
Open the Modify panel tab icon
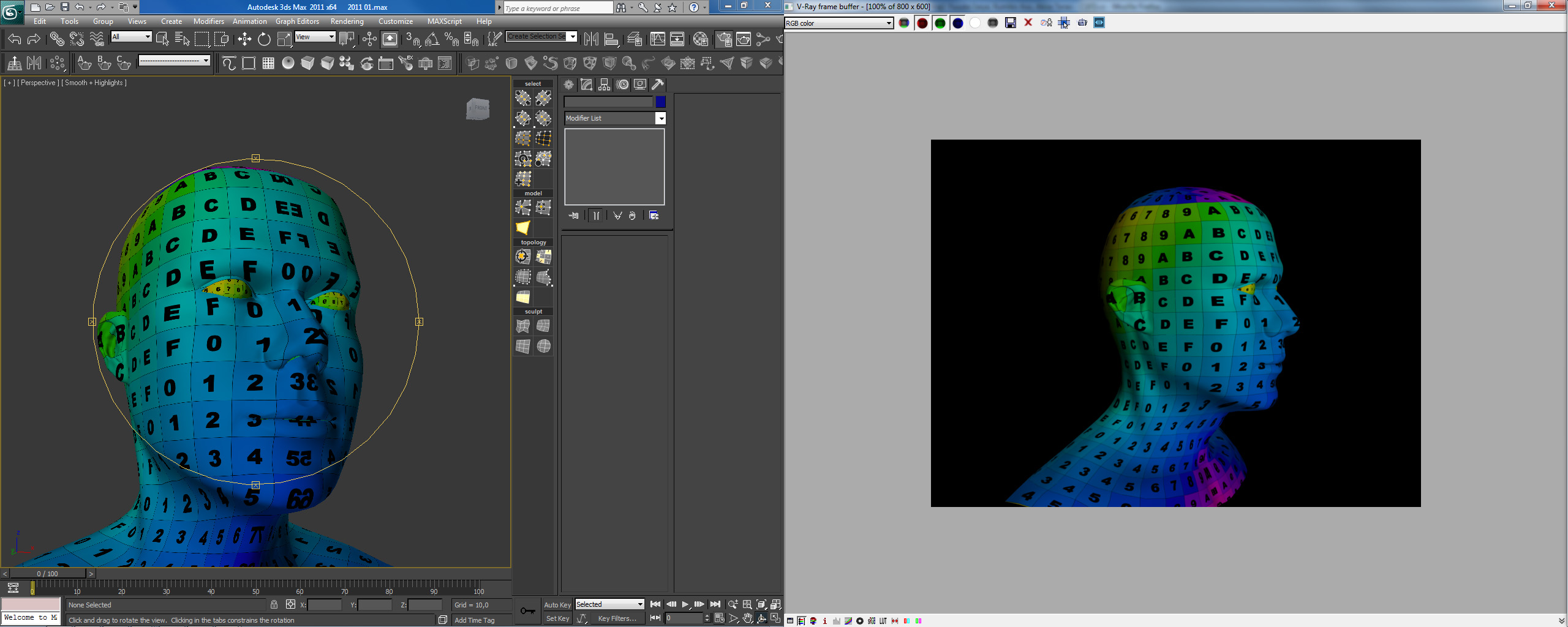(587, 84)
